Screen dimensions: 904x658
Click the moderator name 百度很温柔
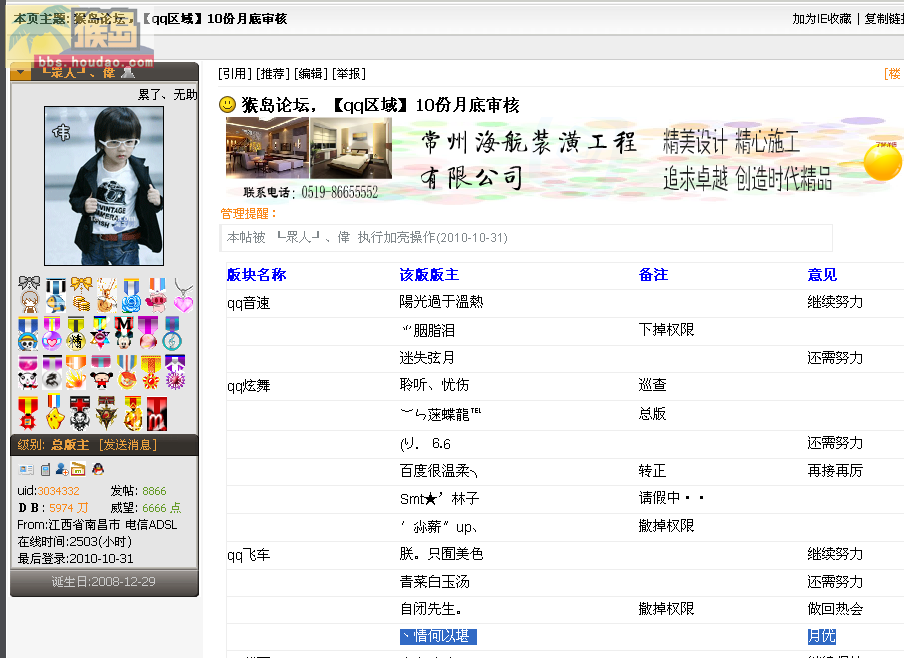439,471
